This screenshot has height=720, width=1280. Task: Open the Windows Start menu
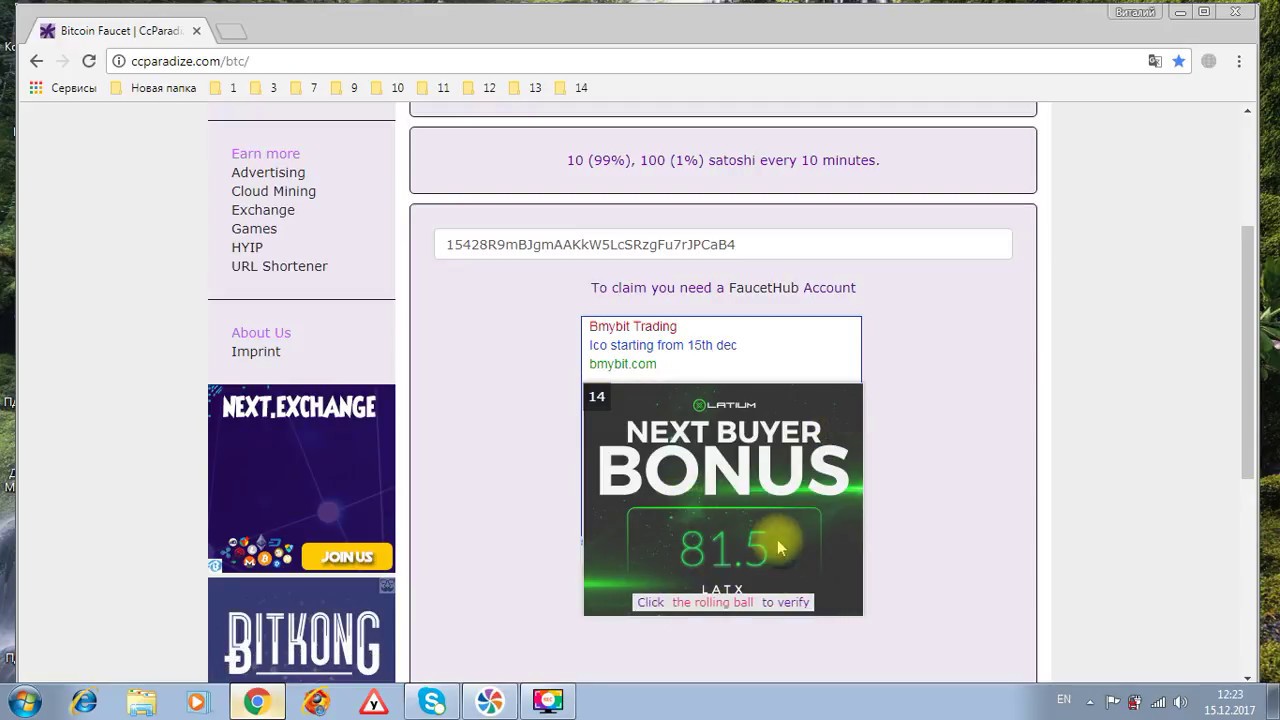pos(24,701)
